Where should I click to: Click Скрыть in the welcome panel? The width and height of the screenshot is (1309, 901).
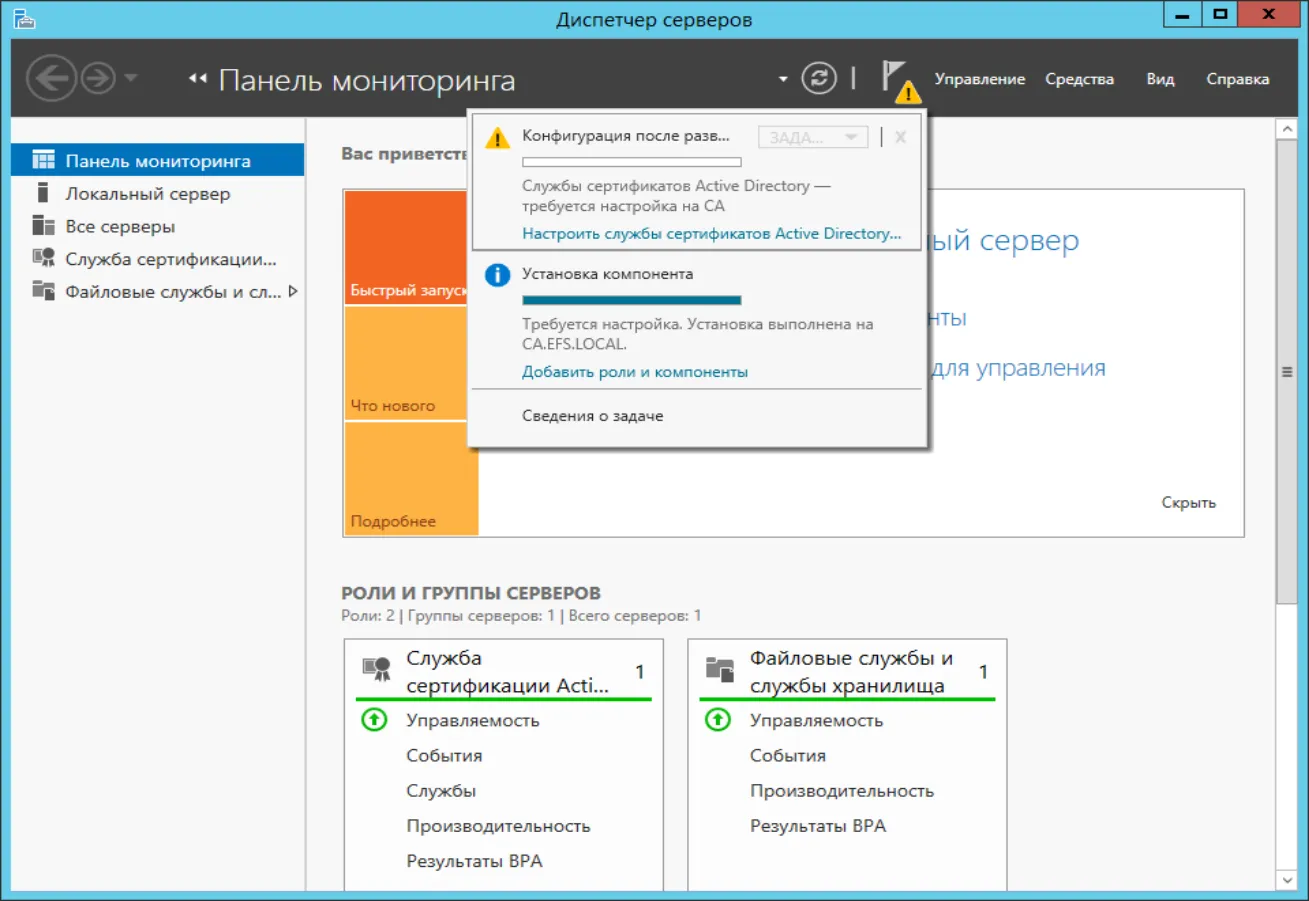pyautogui.click(x=1189, y=502)
